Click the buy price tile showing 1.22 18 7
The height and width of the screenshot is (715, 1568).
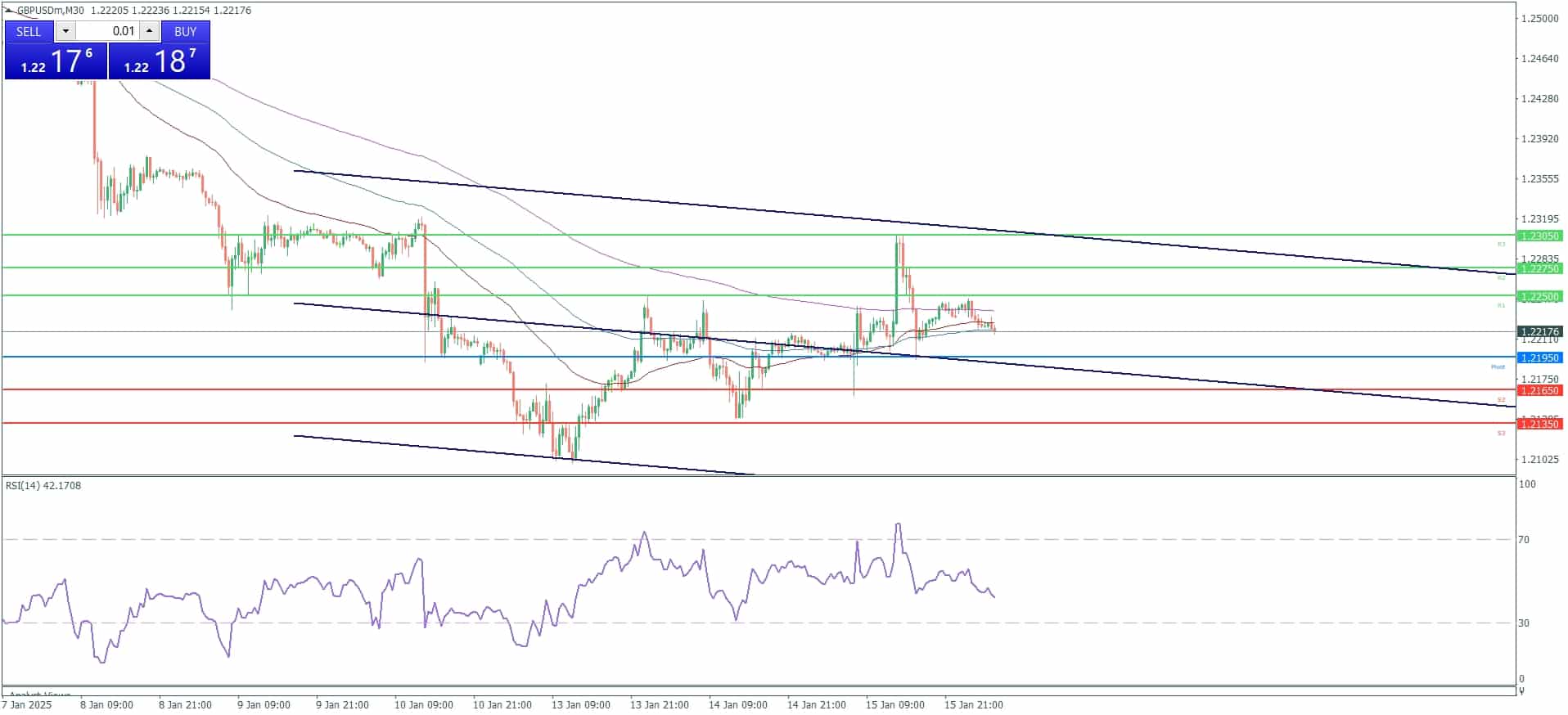tap(160, 61)
